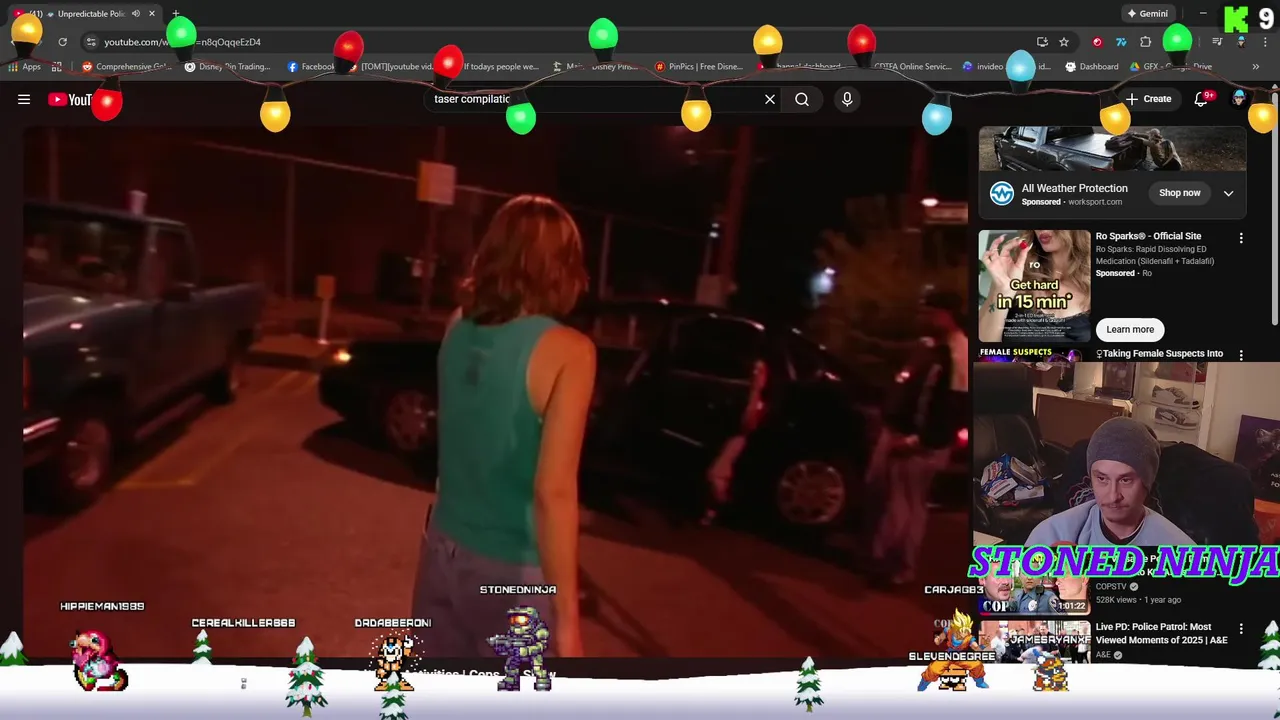Open options for Live PD video
The height and width of the screenshot is (720, 1280).
pyautogui.click(x=1241, y=629)
